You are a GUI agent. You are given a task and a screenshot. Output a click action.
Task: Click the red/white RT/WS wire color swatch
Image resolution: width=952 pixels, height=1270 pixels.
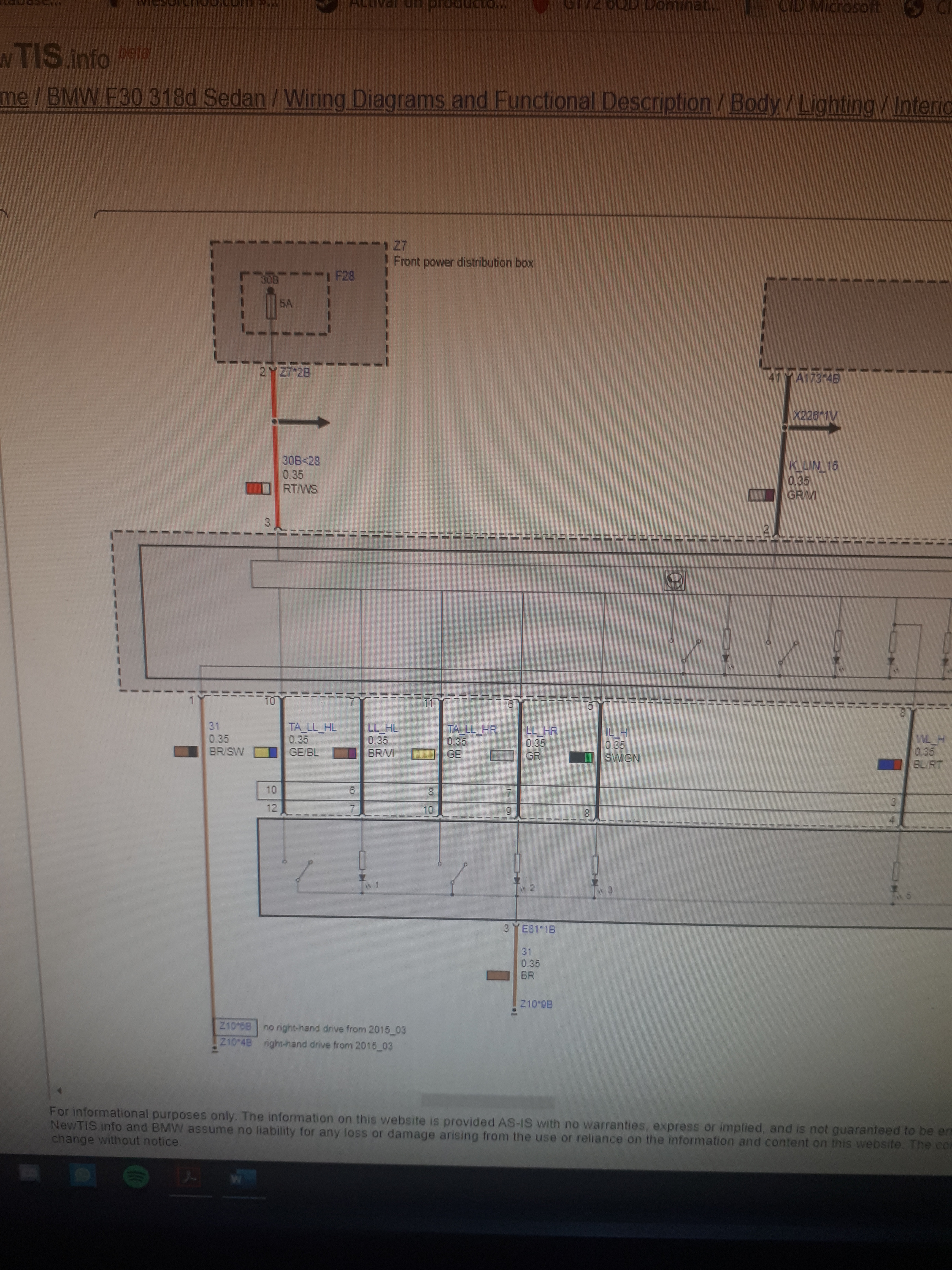(258, 489)
